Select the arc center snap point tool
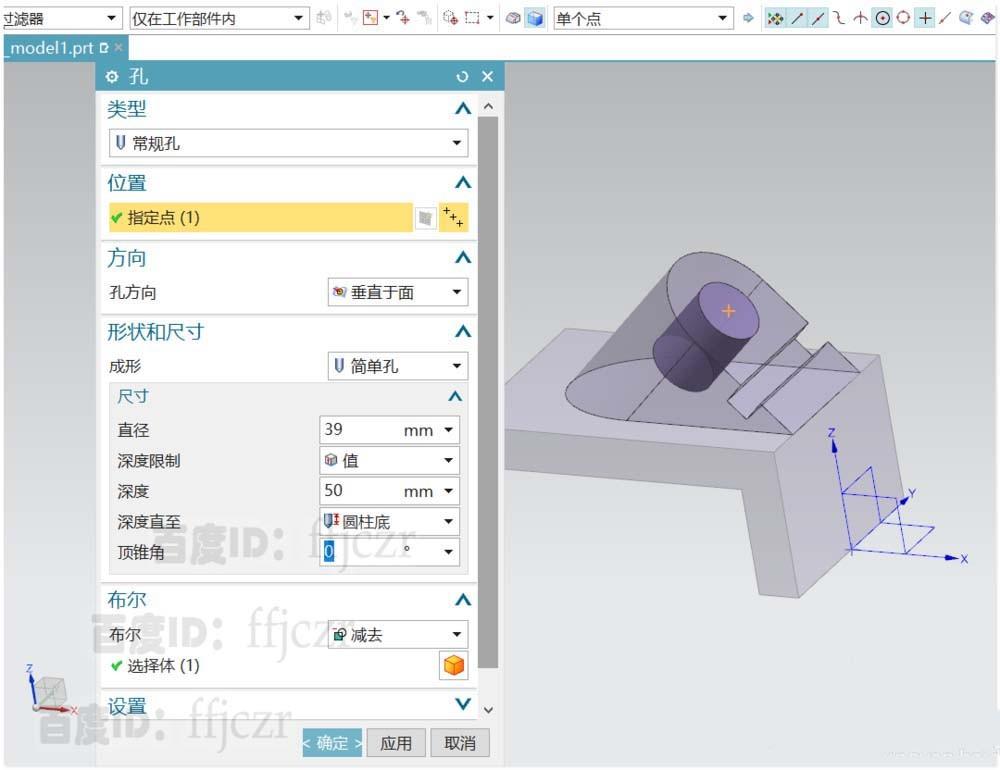This screenshot has height=770, width=1000. tap(883, 17)
